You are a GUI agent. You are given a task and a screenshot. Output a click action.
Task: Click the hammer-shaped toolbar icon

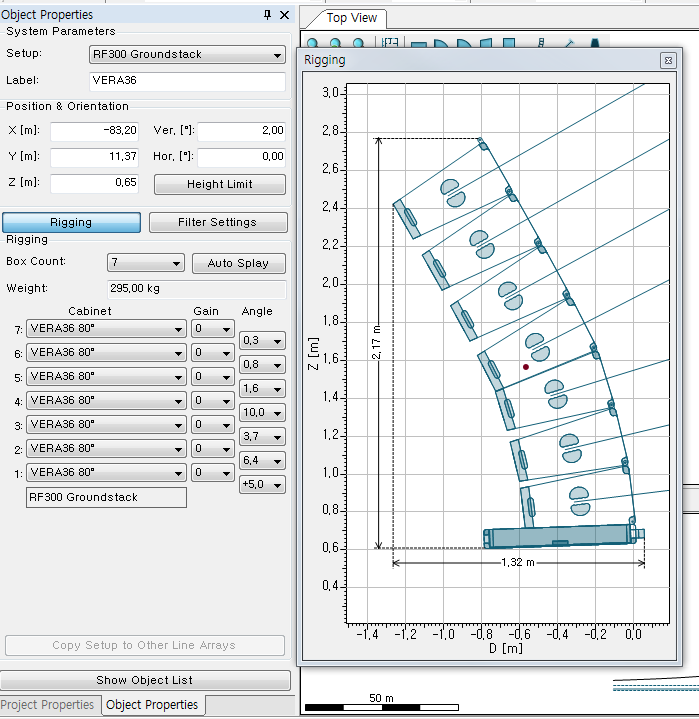[x=569, y=43]
